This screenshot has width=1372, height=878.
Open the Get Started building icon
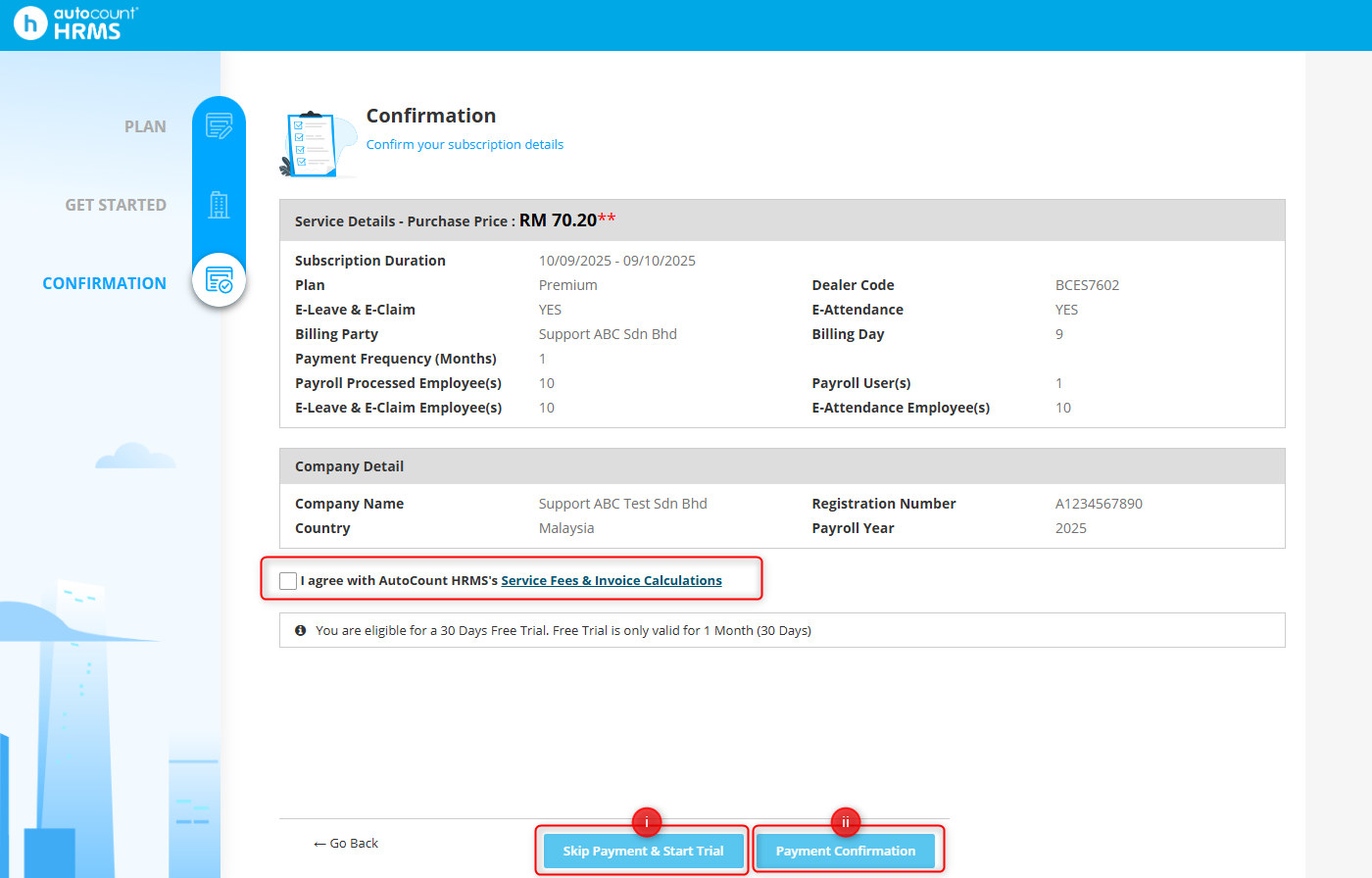click(219, 205)
